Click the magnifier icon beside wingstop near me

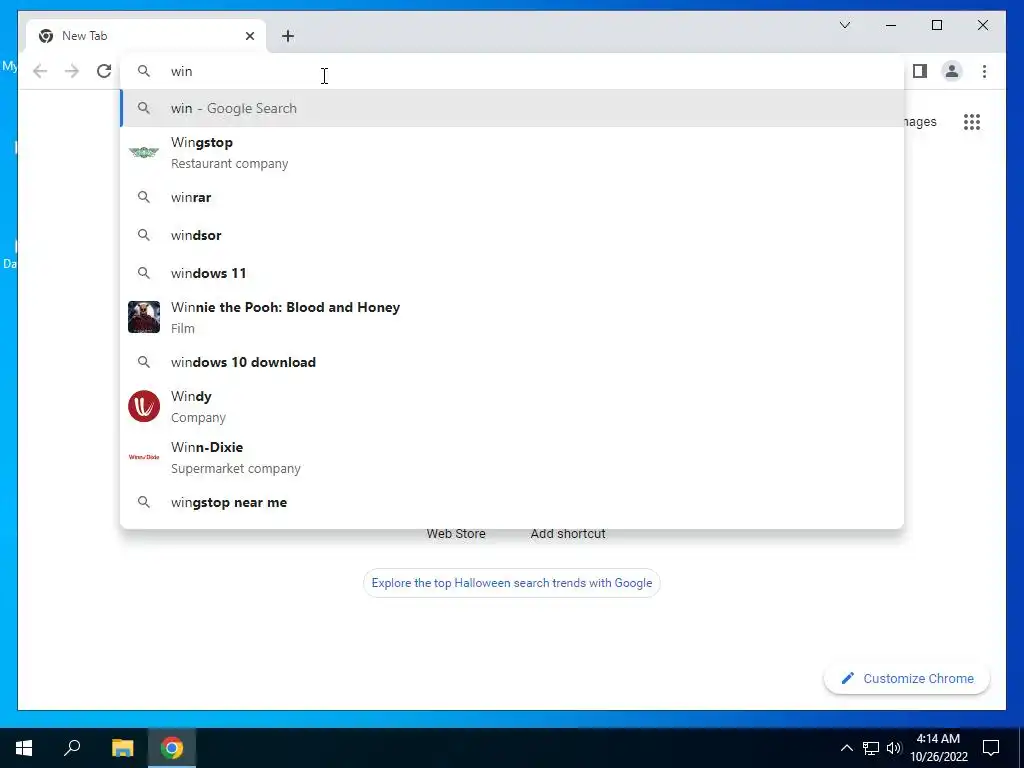pyautogui.click(x=144, y=502)
